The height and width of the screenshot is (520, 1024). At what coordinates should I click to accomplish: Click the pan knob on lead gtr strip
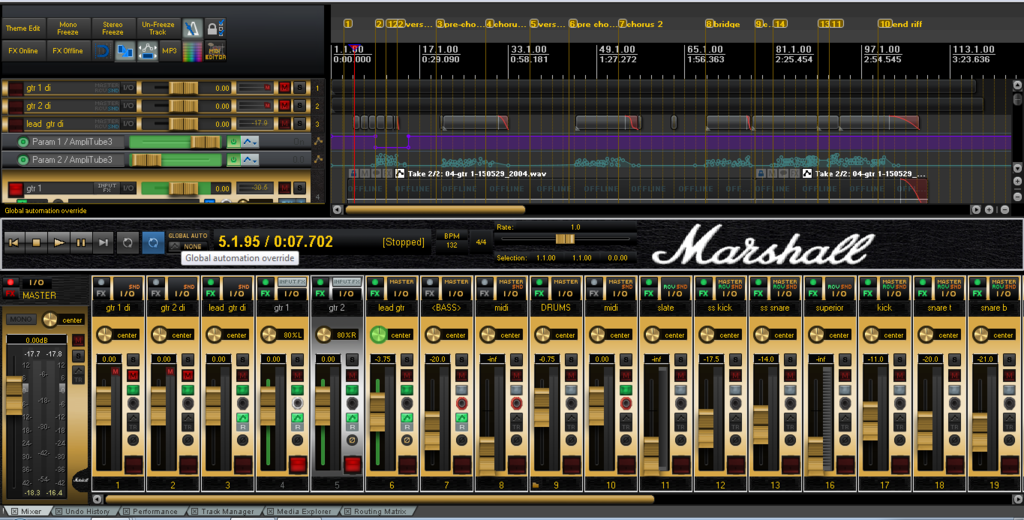coord(379,334)
